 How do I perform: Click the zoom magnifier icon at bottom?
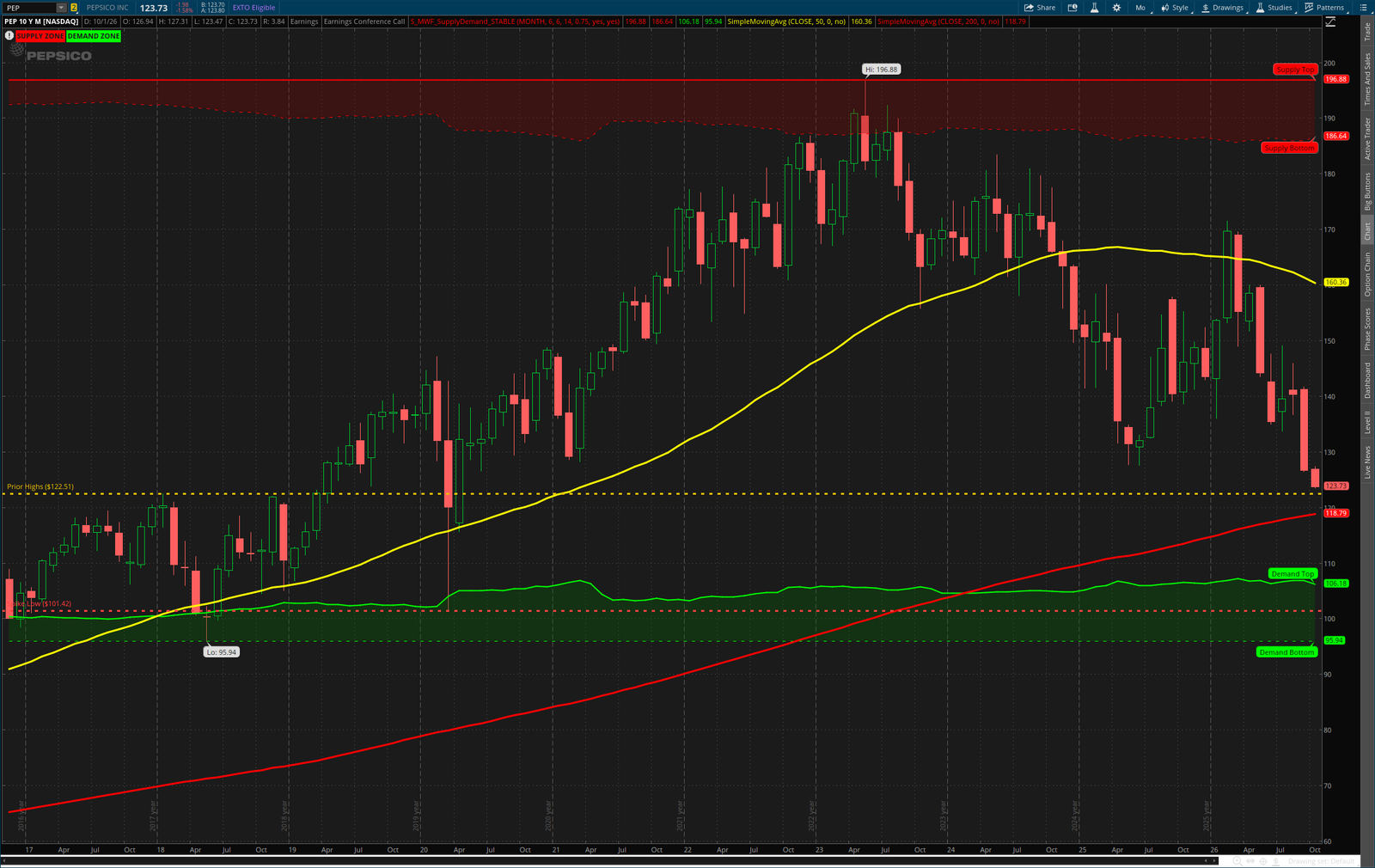click(1237, 861)
